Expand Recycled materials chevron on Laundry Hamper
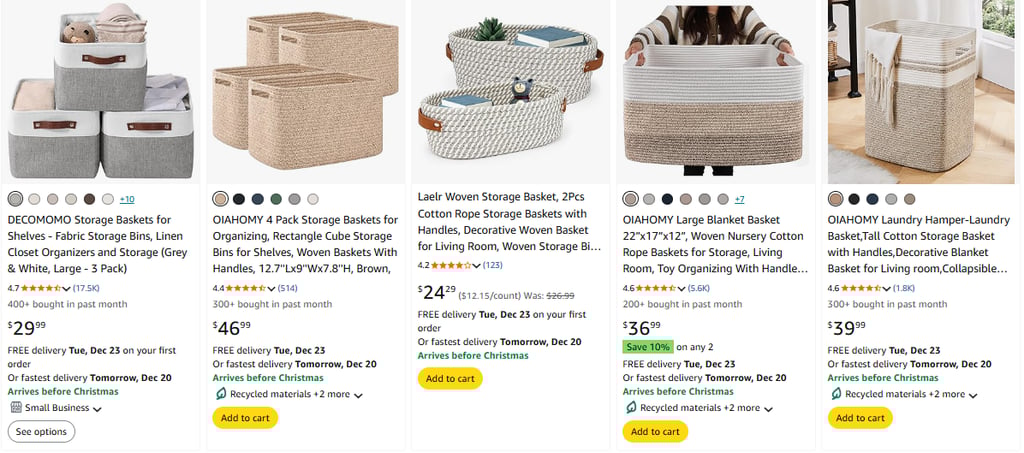This screenshot has width=1024, height=453. pyautogui.click(x=973, y=395)
